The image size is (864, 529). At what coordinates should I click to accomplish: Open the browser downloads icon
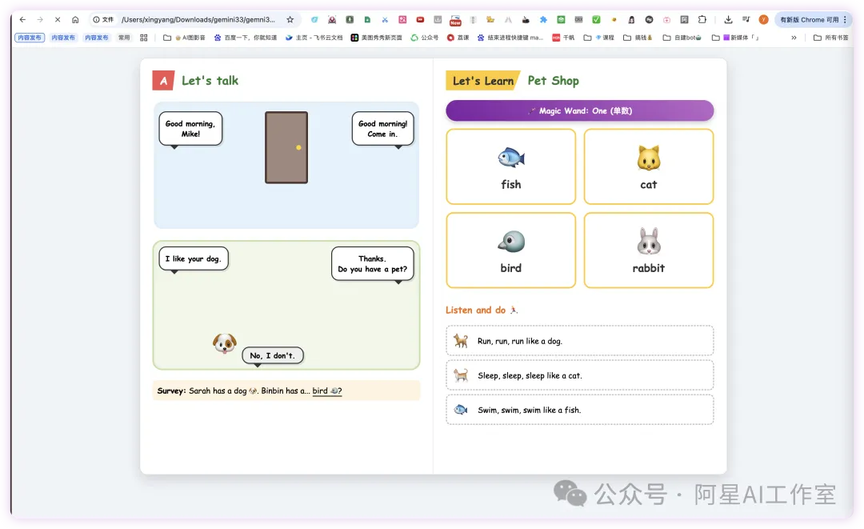pyautogui.click(x=727, y=19)
